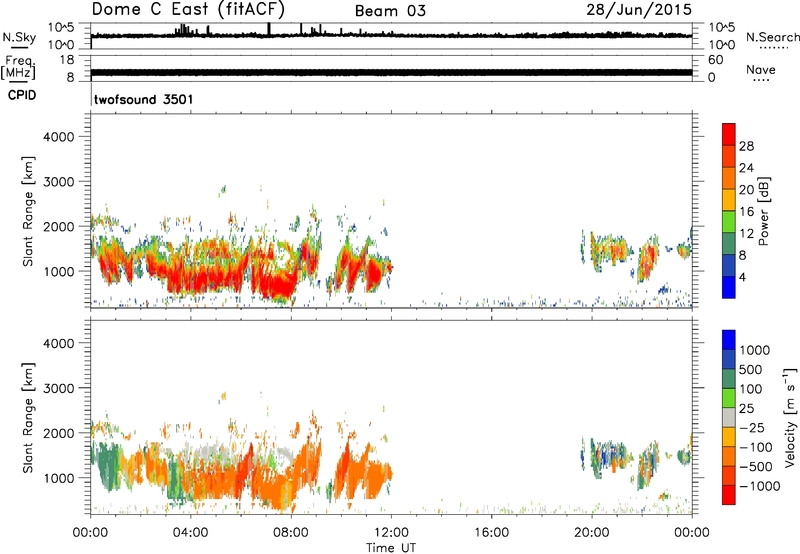This screenshot has width=800, height=554.
Task: Click the '-1000' velocity colorbar value
Action: pos(760,486)
